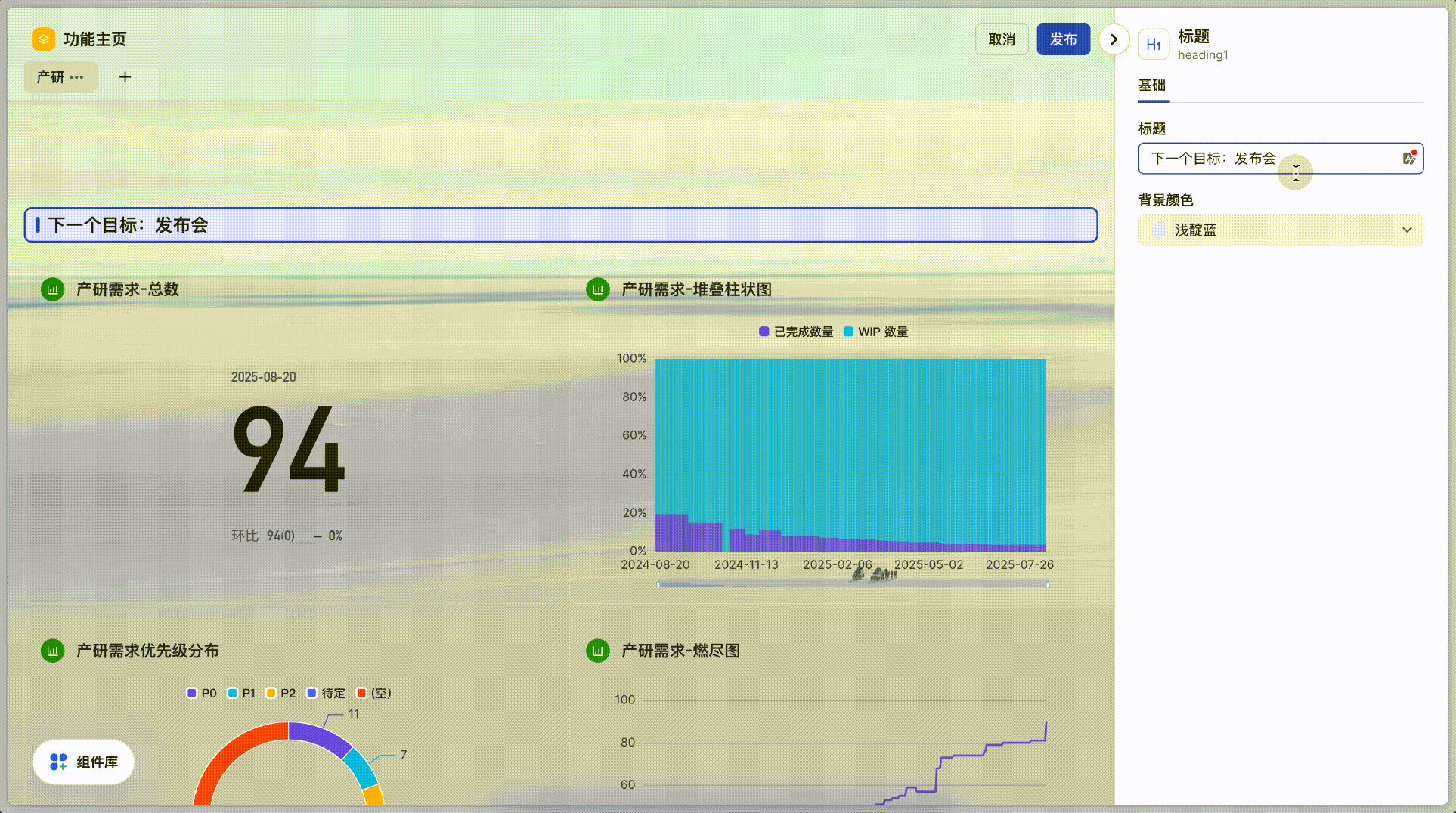Click the 取消 button
The width and height of the screenshot is (1456, 813).
click(x=1002, y=39)
